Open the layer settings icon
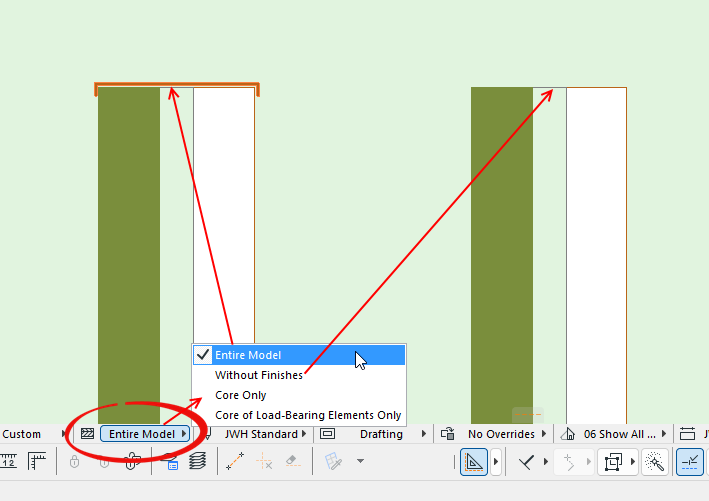This screenshot has width=709, height=501. (170, 462)
